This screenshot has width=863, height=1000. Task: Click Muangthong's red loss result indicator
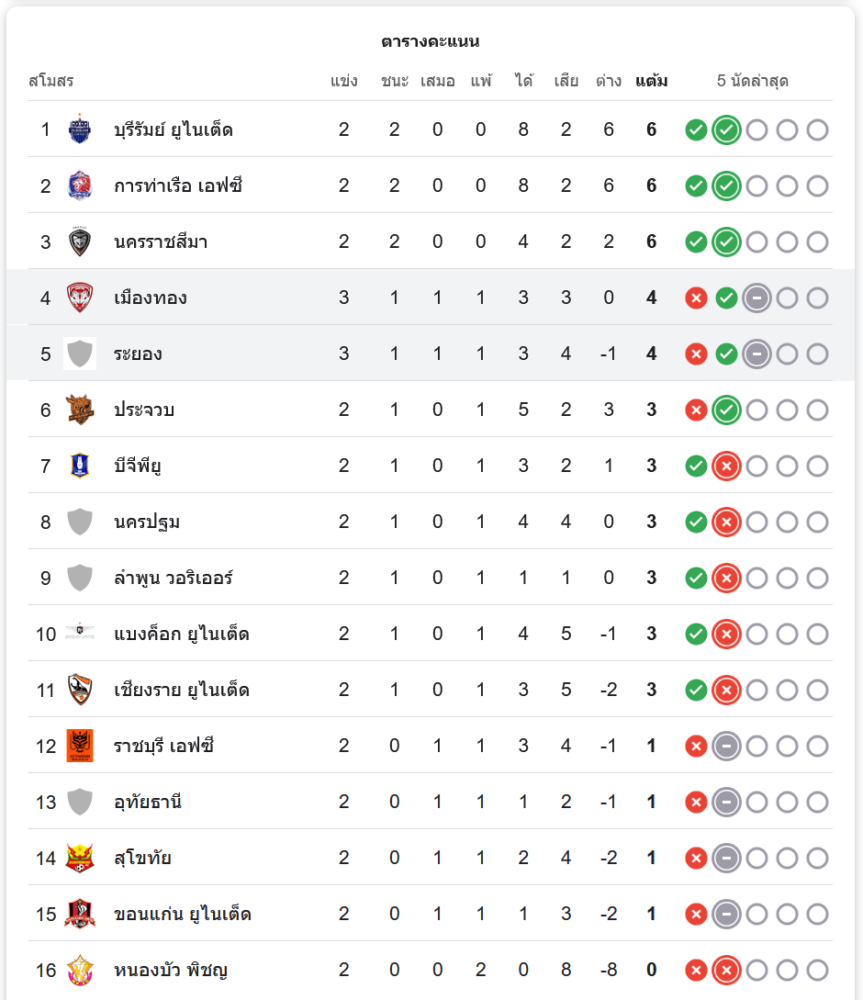click(x=697, y=297)
